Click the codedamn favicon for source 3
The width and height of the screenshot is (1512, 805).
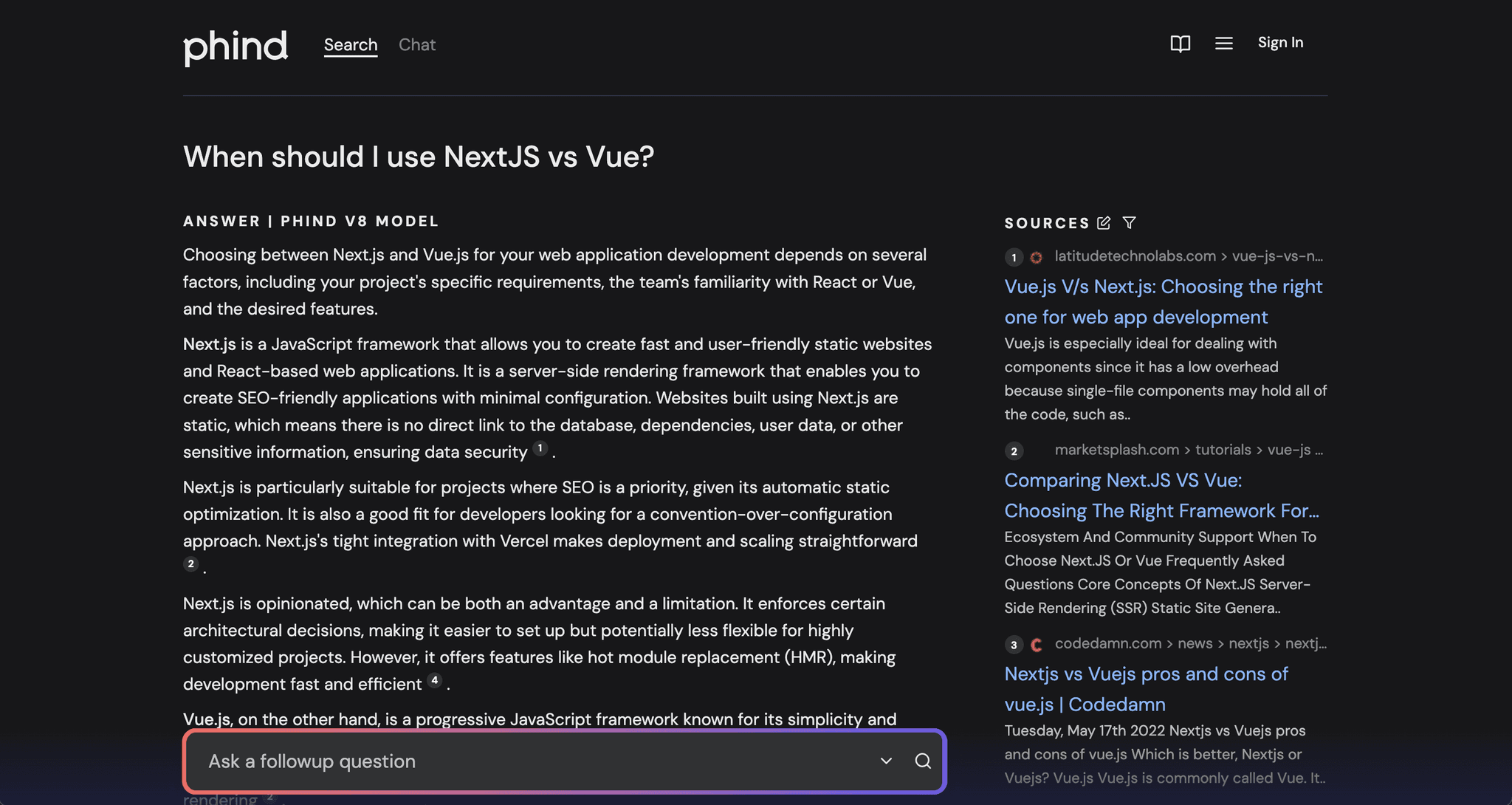click(x=1036, y=645)
